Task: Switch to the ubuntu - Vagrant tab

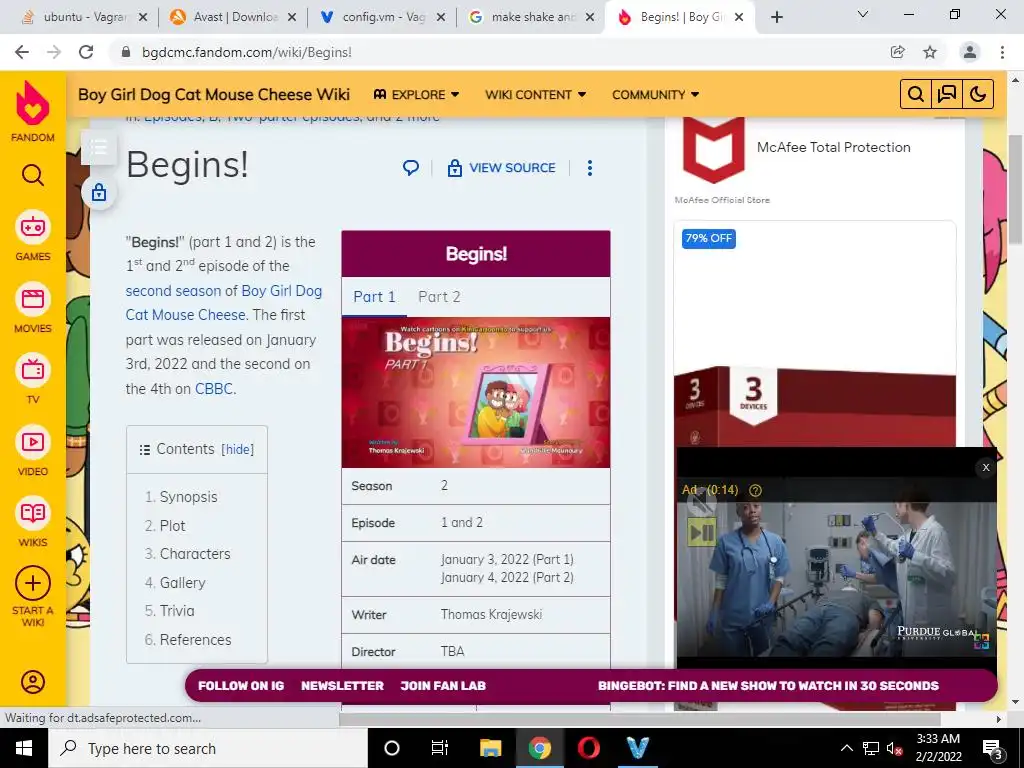Action: [84, 17]
